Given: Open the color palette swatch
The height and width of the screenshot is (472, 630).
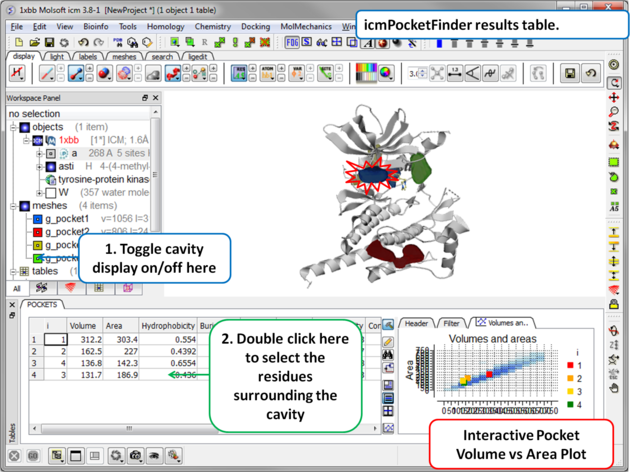Looking at the screenshot, I should [x=367, y=74].
